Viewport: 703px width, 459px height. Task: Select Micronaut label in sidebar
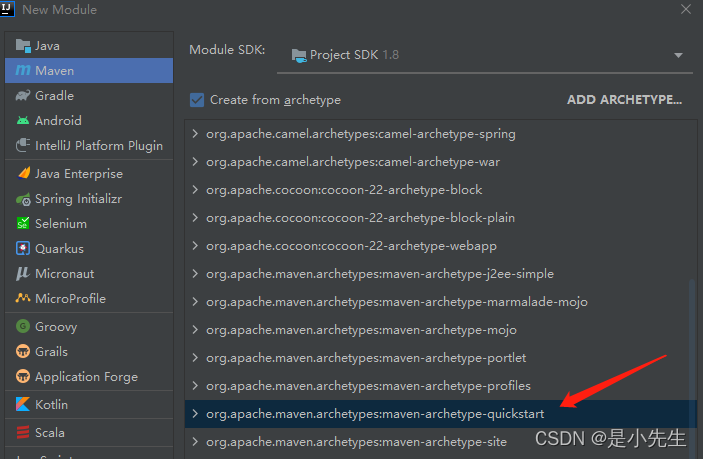65,274
